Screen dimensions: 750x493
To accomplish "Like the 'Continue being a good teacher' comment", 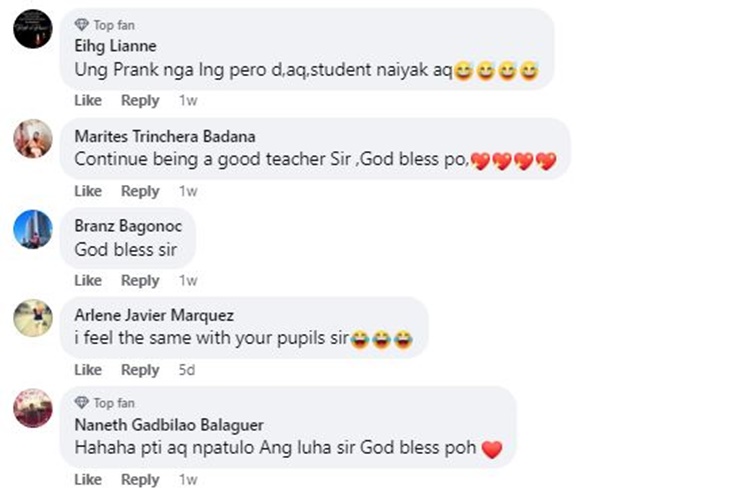I will pos(88,191).
